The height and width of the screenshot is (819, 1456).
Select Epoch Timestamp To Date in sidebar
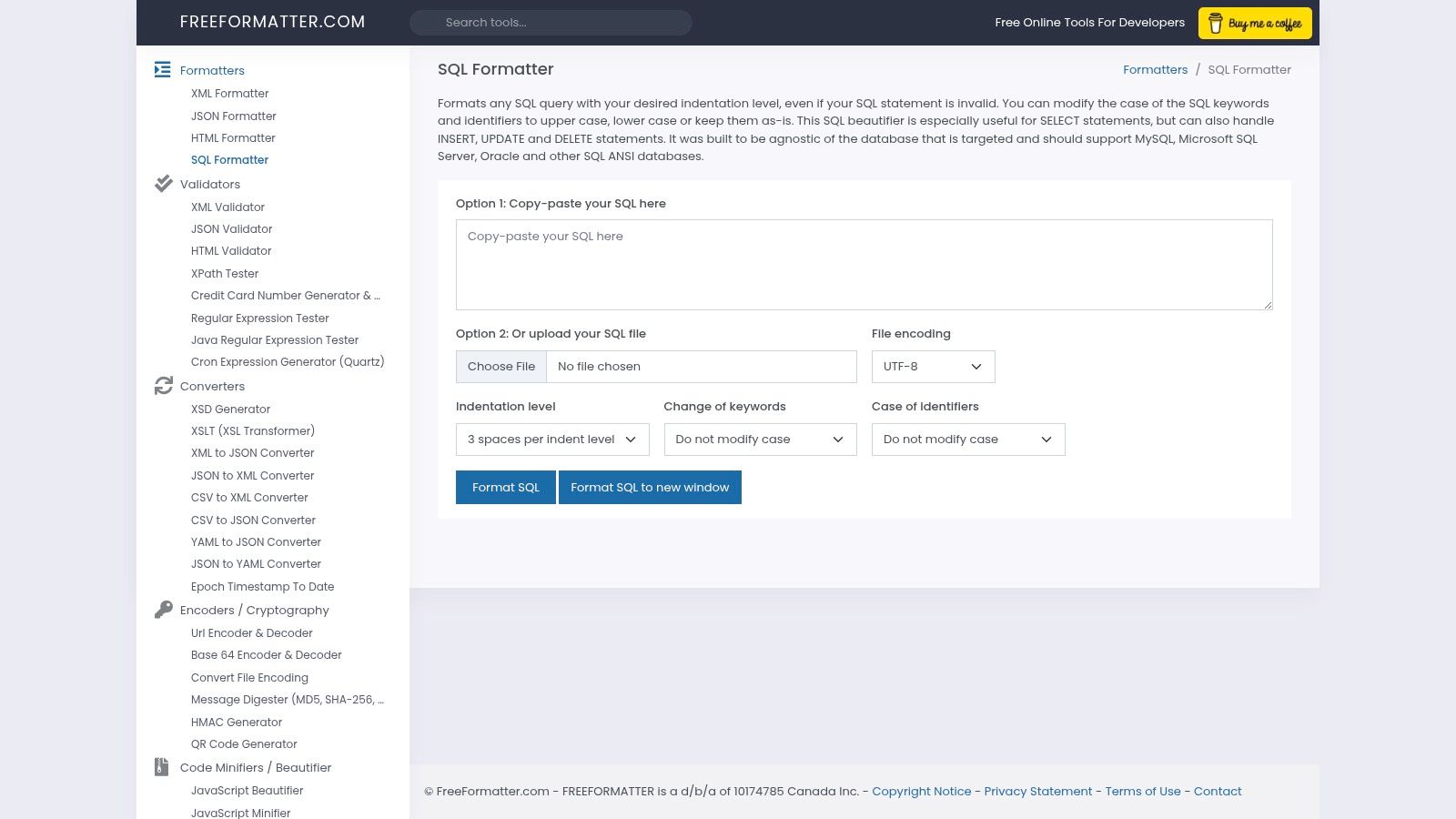click(x=262, y=586)
